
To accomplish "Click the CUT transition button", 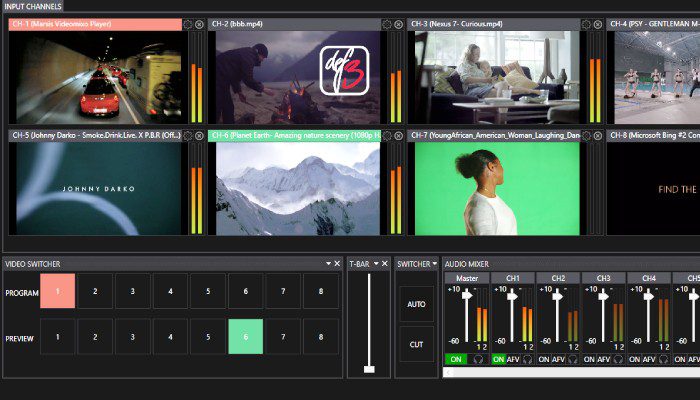I will click(x=417, y=344).
